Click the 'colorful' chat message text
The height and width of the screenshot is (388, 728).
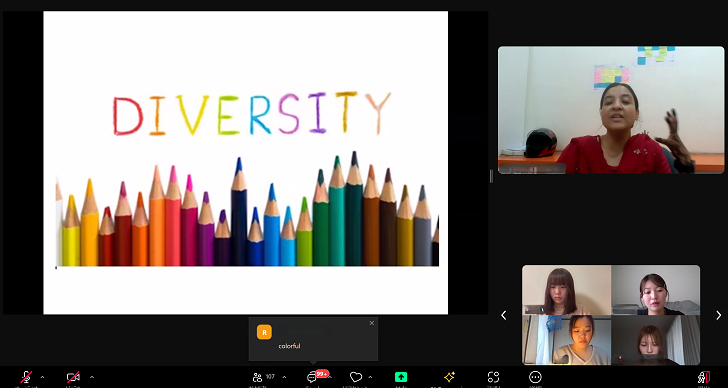coord(289,346)
